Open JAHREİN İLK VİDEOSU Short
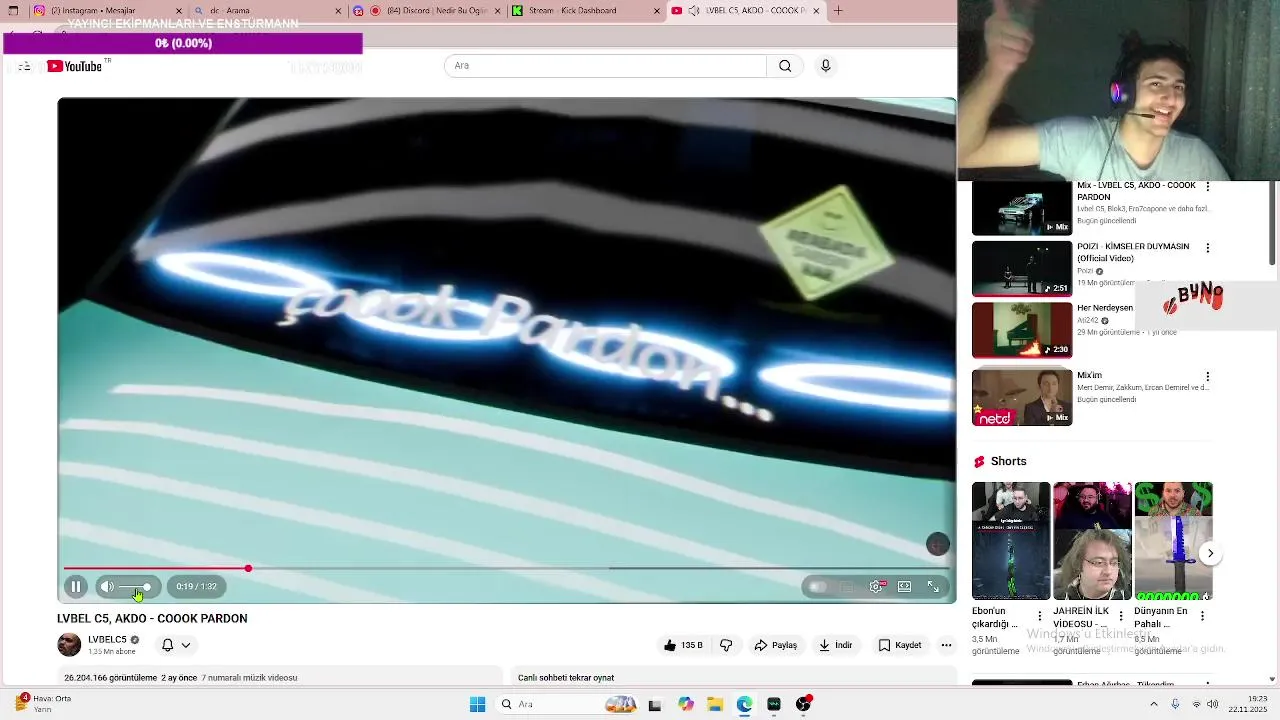This screenshot has width=1280, height=720. (1092, 541)
